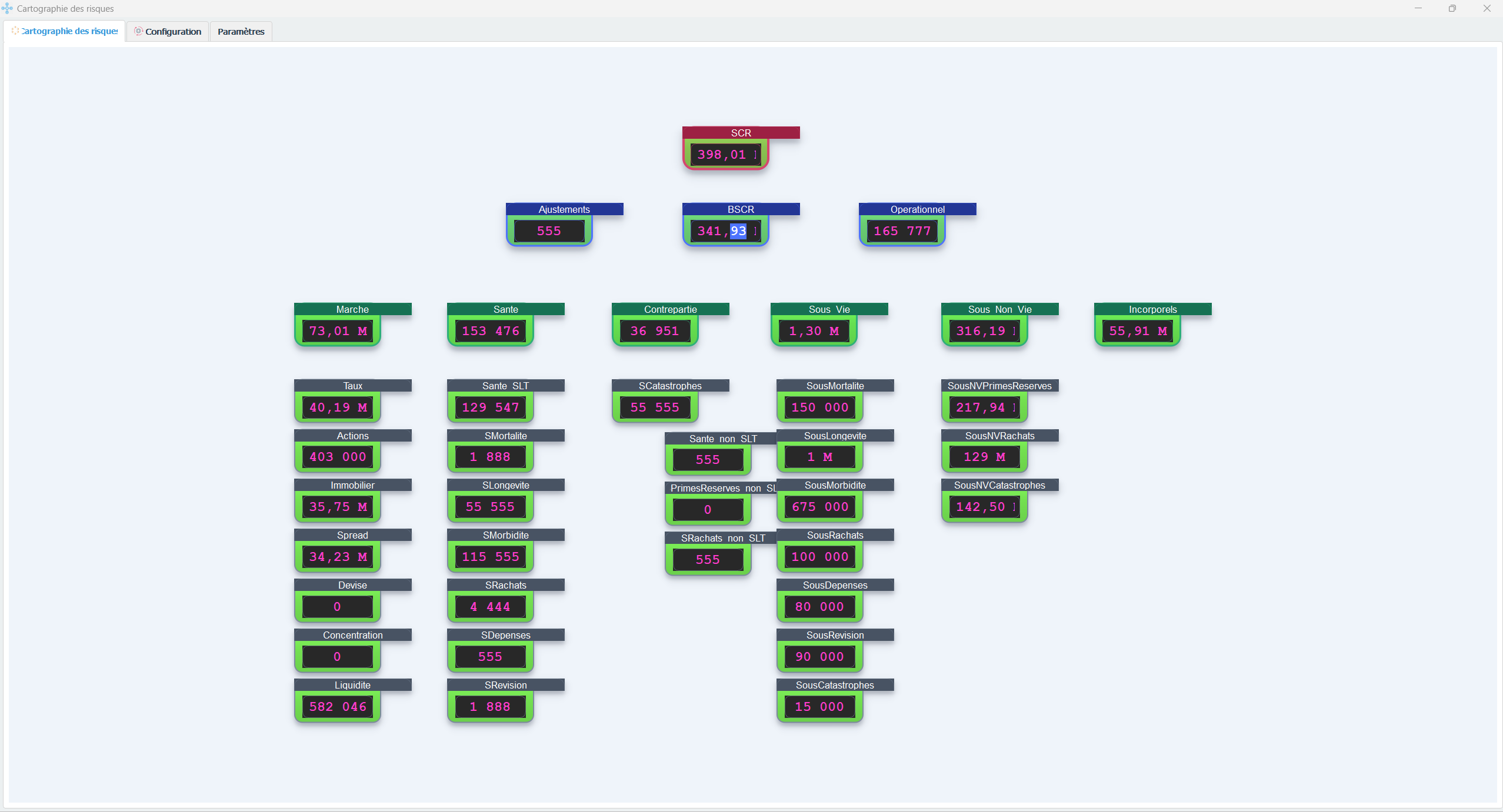Select the Contrepartie node header
The width and height of the screenshot is (1503, 812).
671,309
